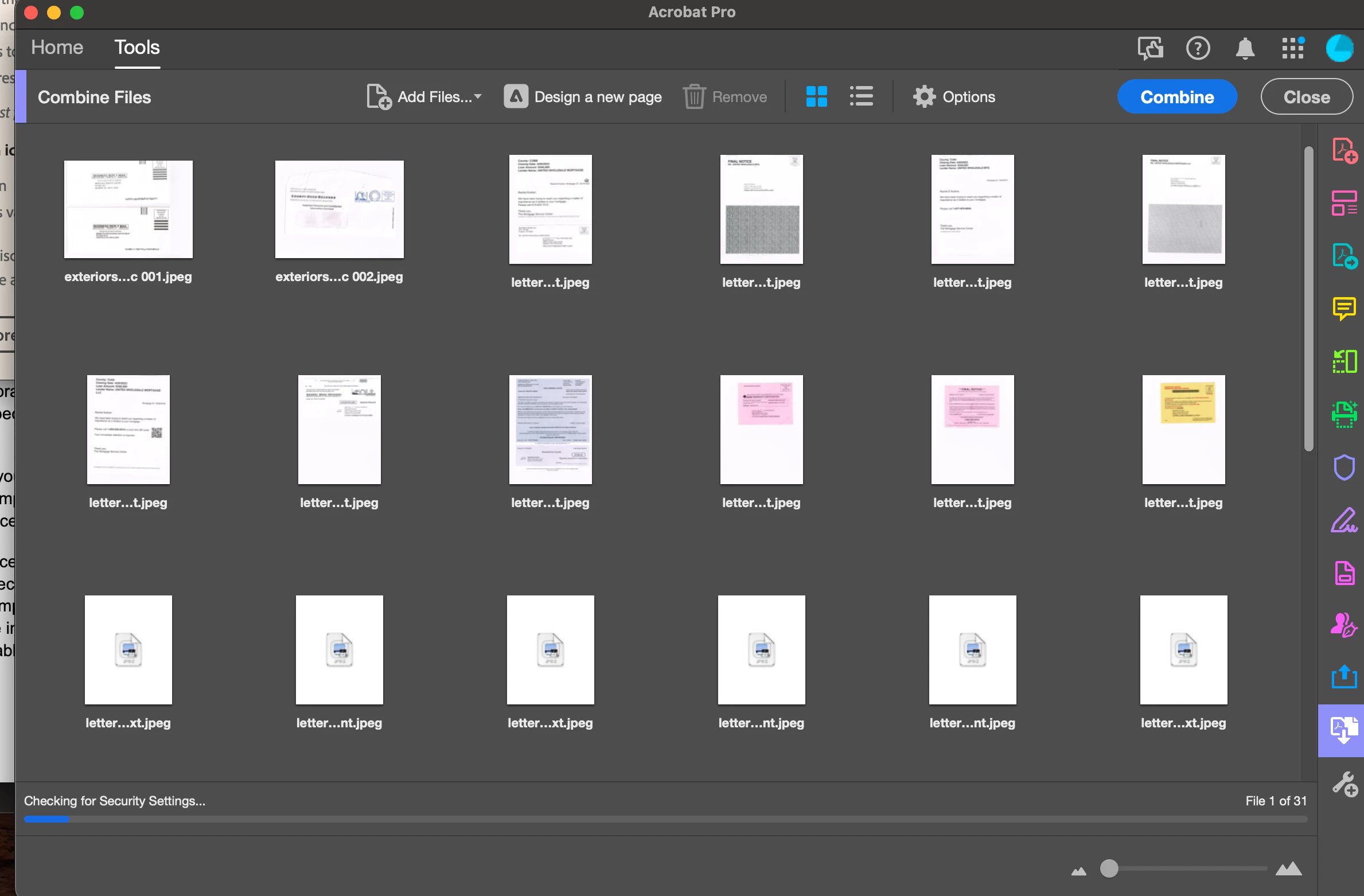This screenshot has height=896, width=1364.
Task: Open the Help question mark icon
Action: [1198, 48]
